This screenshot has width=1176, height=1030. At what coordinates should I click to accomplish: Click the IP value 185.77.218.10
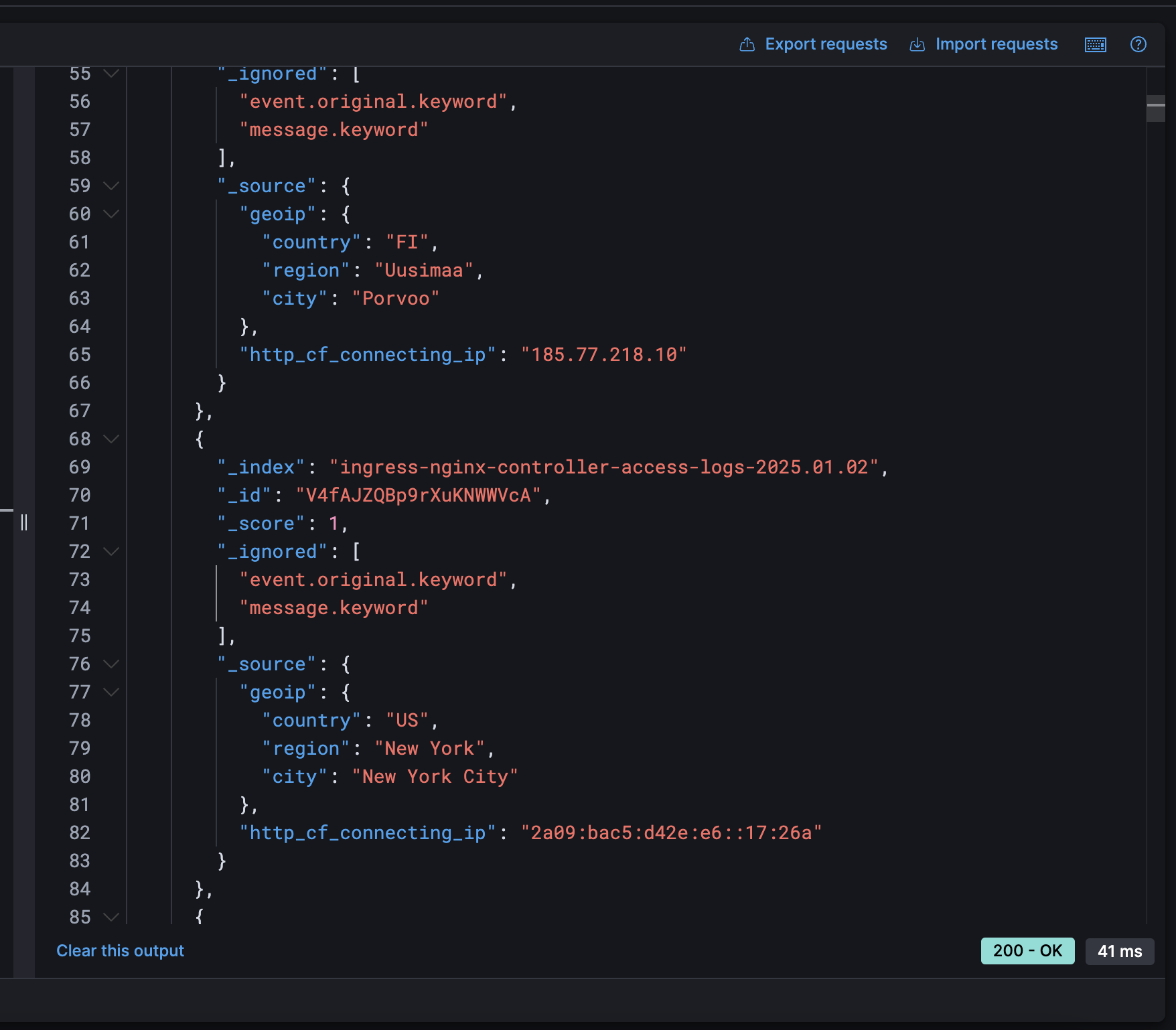click(x=603, y=354)
